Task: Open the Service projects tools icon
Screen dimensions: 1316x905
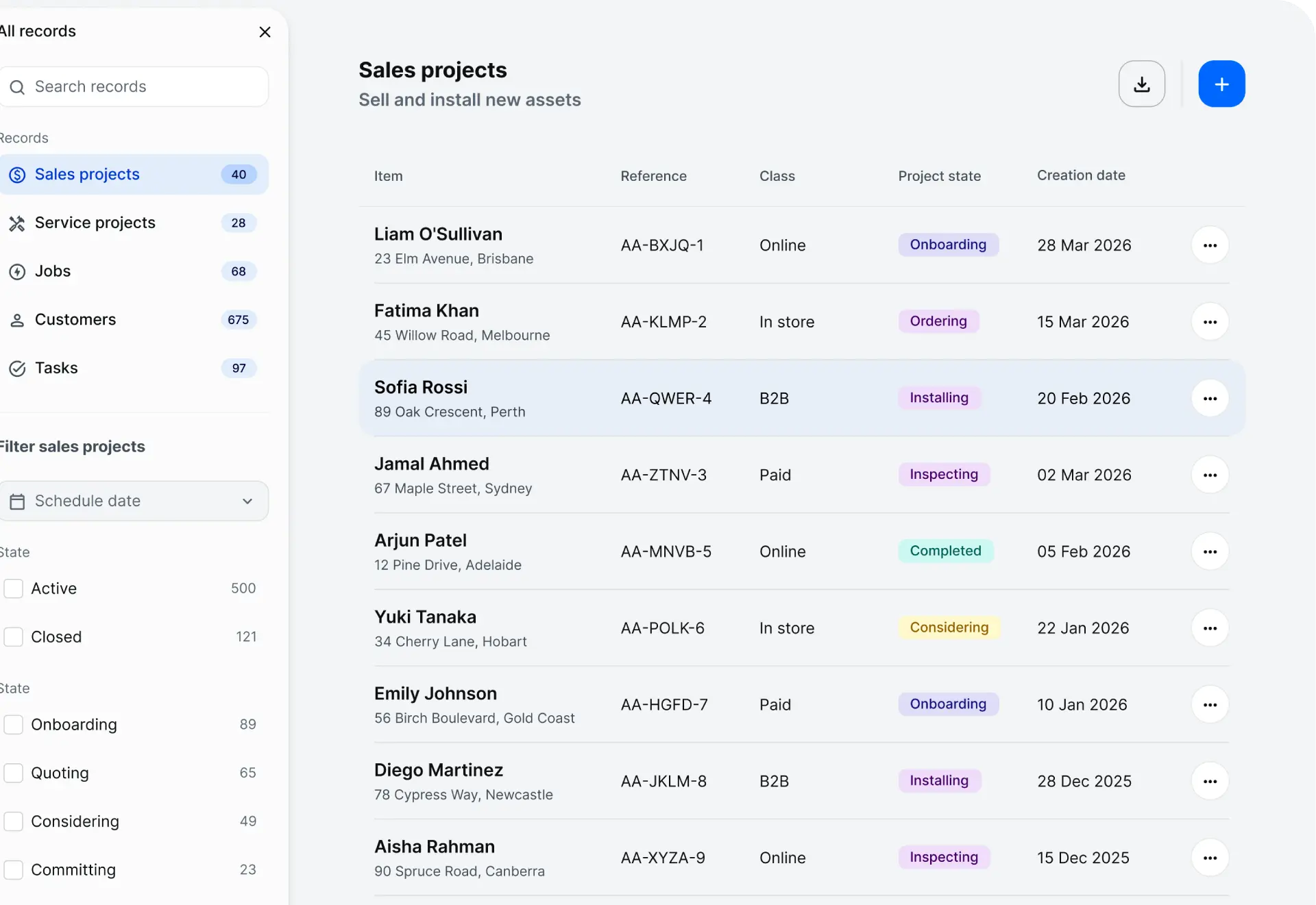Action: pos(17,223)
